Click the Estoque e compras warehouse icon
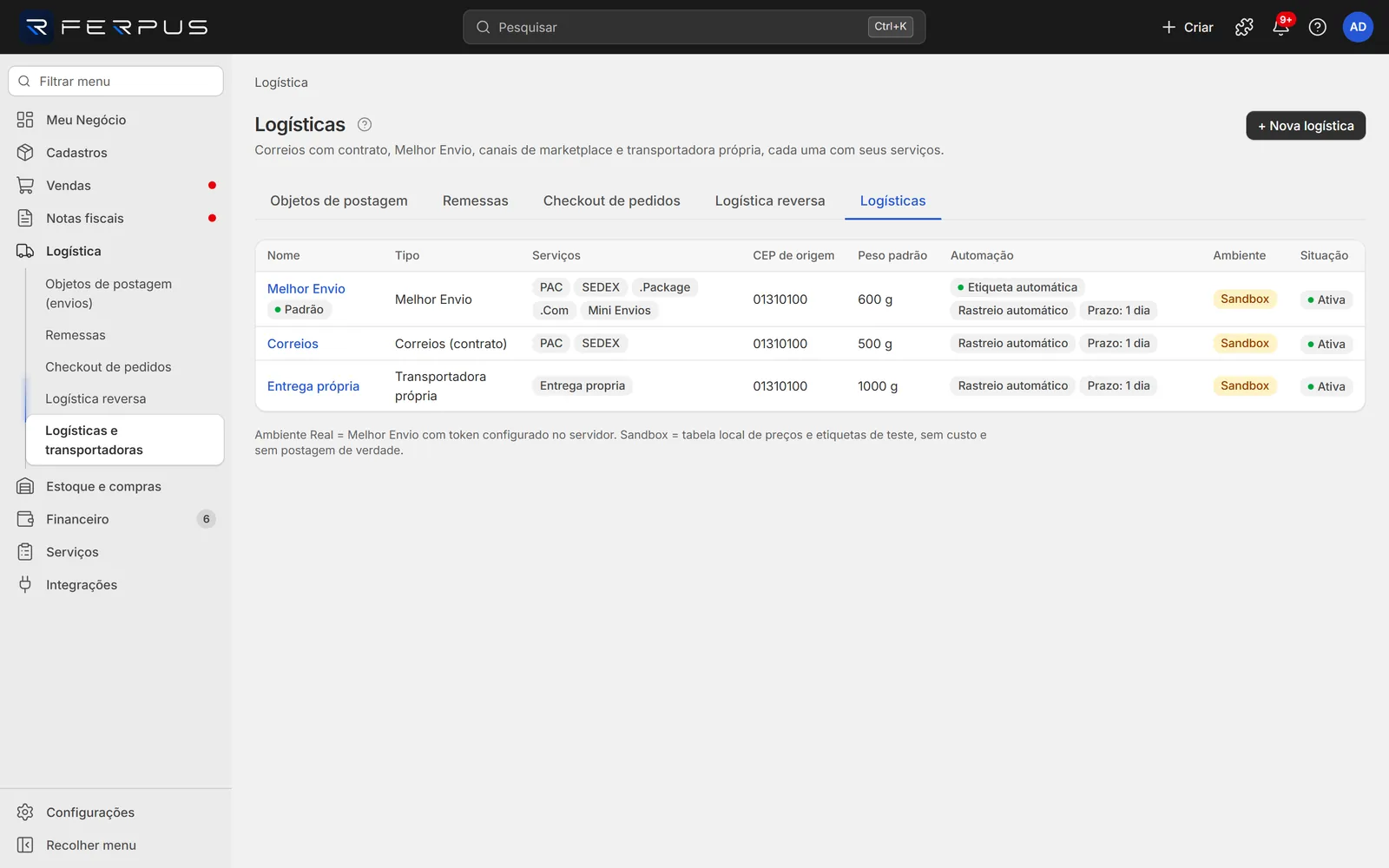Viewport: 1389px width, 868px height. click(25, 486)
